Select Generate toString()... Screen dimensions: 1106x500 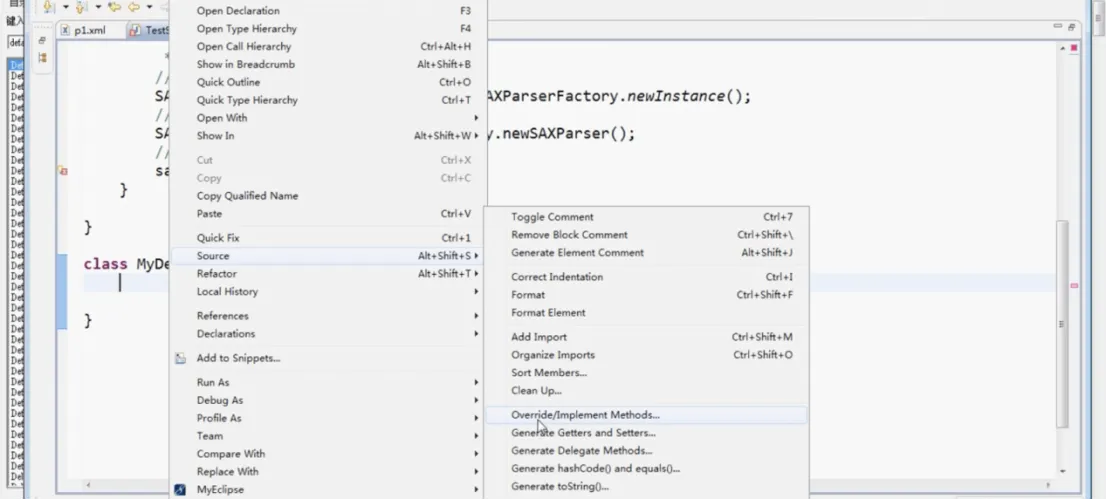tap(646, 487)
